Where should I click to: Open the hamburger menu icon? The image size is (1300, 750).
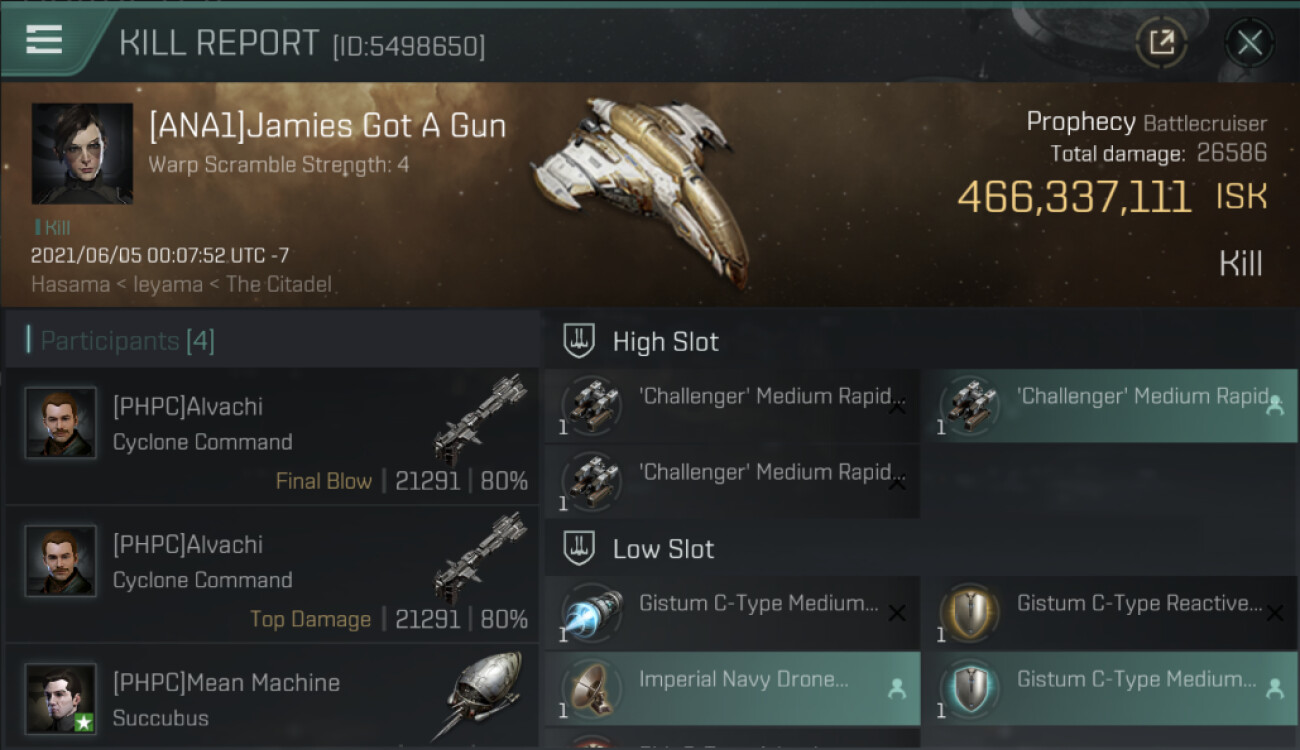click(x=44, y=40)
